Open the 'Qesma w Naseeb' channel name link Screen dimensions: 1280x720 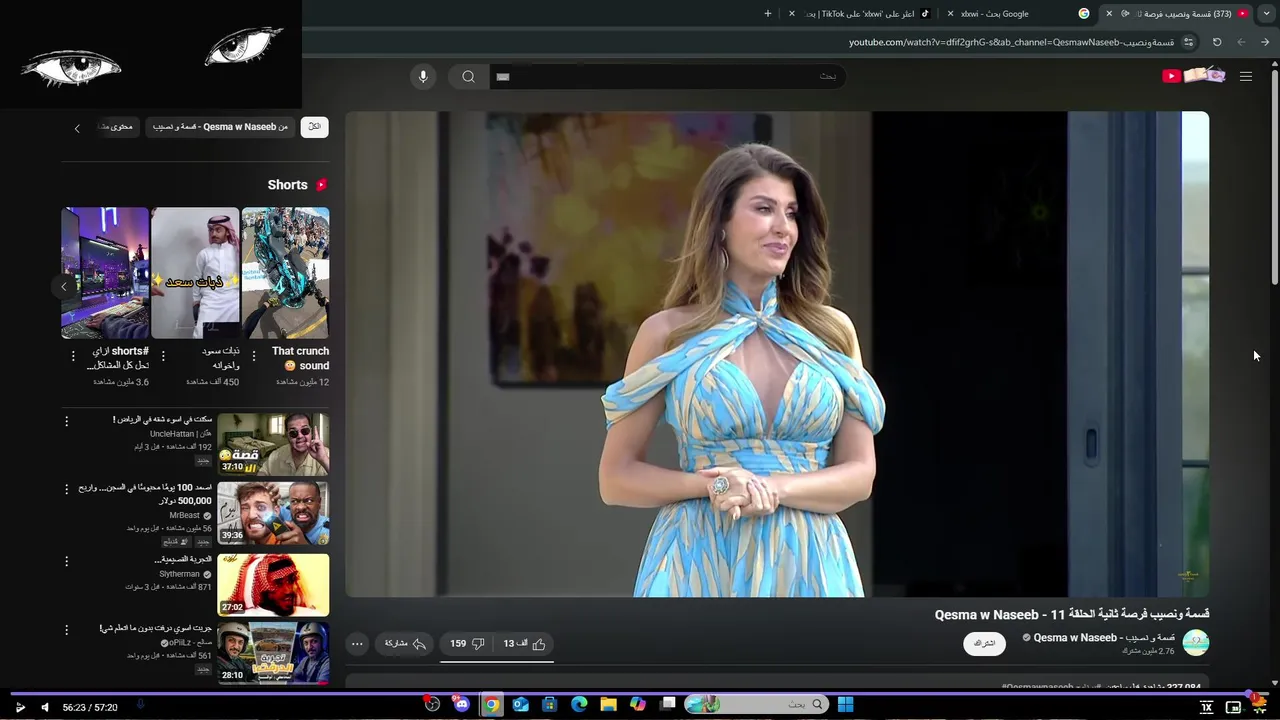[1104, 637]
